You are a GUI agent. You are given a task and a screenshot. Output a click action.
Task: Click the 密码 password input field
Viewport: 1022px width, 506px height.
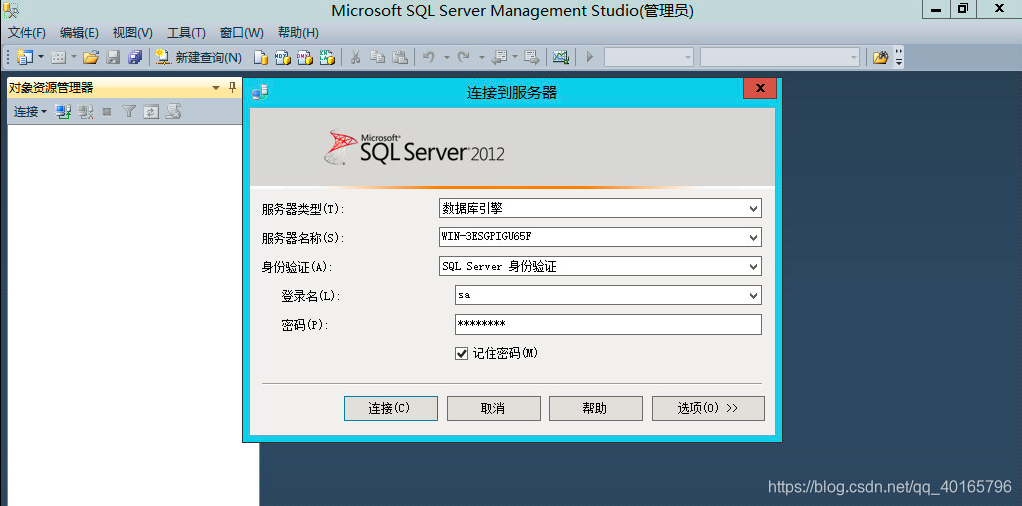click(x=608, y=324)
